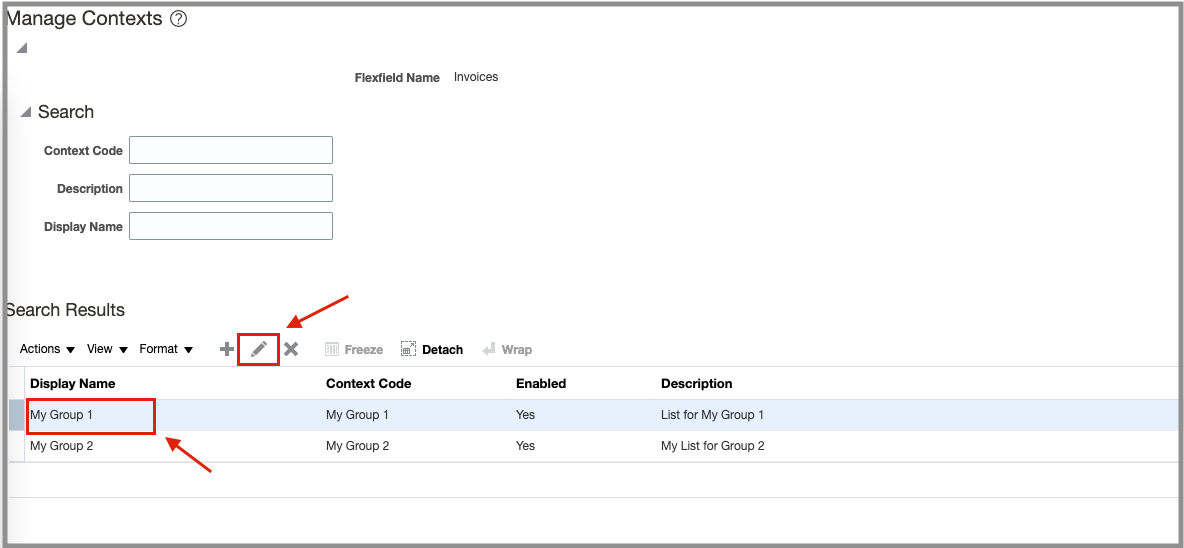Viewport: 1184px width, 548px height.
Task: Click into the Description search field
Action: tap(231, 188)
